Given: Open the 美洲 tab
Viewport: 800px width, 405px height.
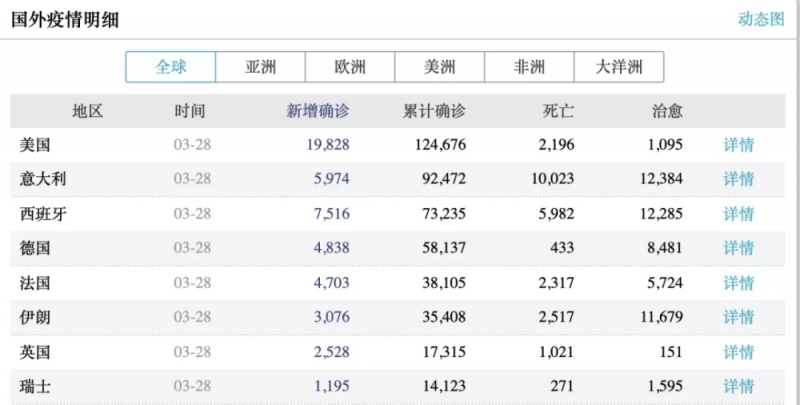Looking at the screenshot, I should click(x=439, y=68).
